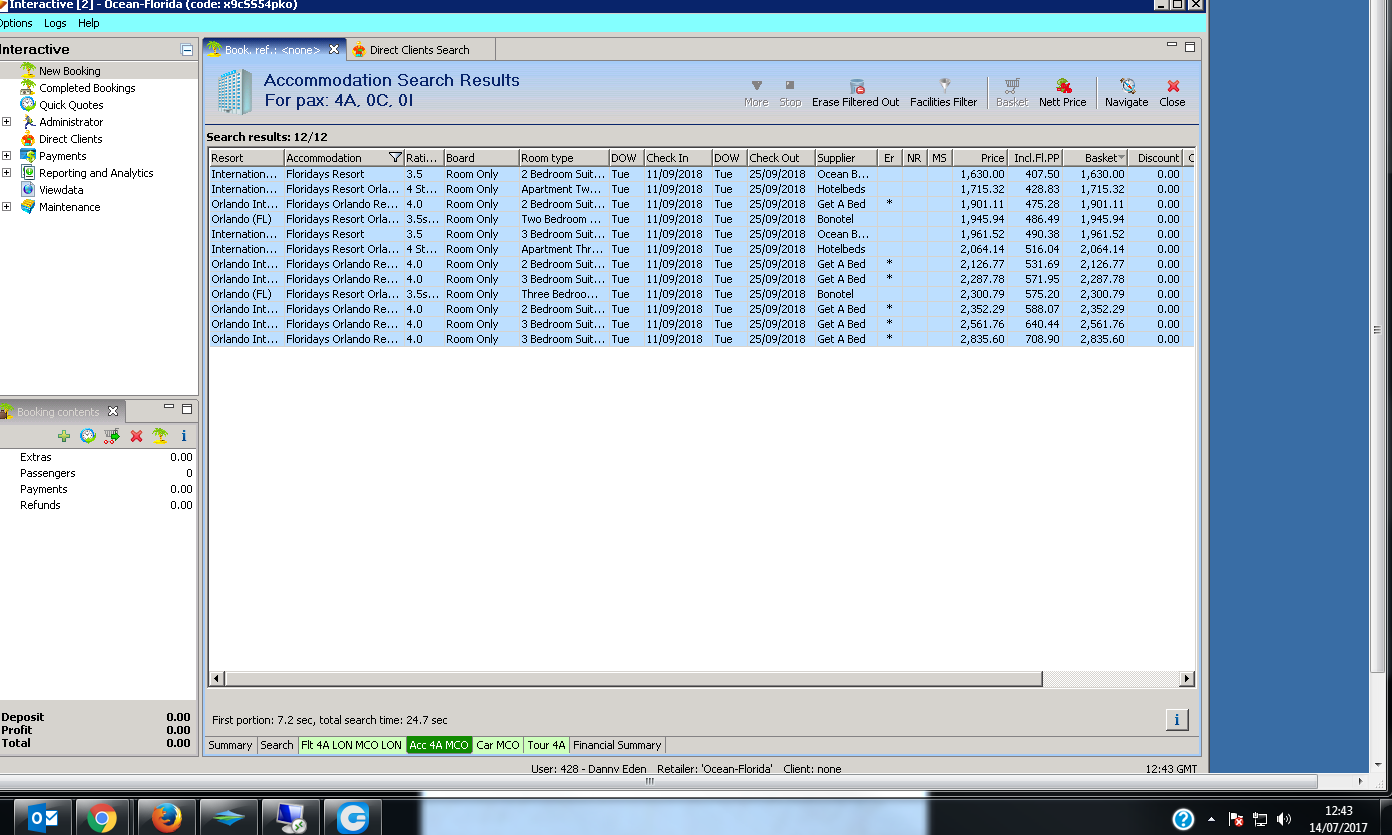Open the Options menu
Screen dimensions: 1392x835
pos(16,23)
